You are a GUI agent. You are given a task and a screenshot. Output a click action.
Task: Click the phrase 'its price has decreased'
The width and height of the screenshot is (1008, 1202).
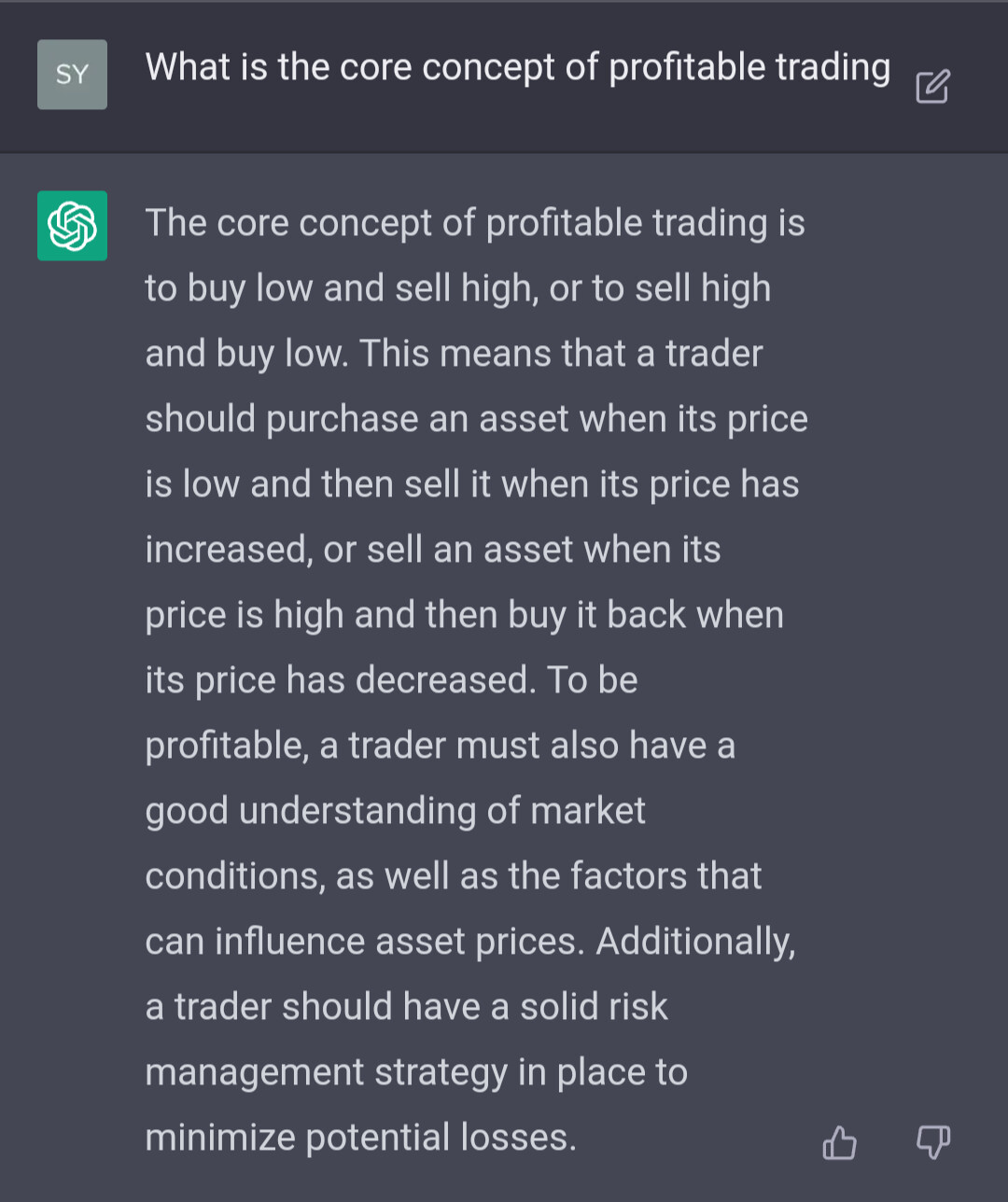tap(341, 681)
